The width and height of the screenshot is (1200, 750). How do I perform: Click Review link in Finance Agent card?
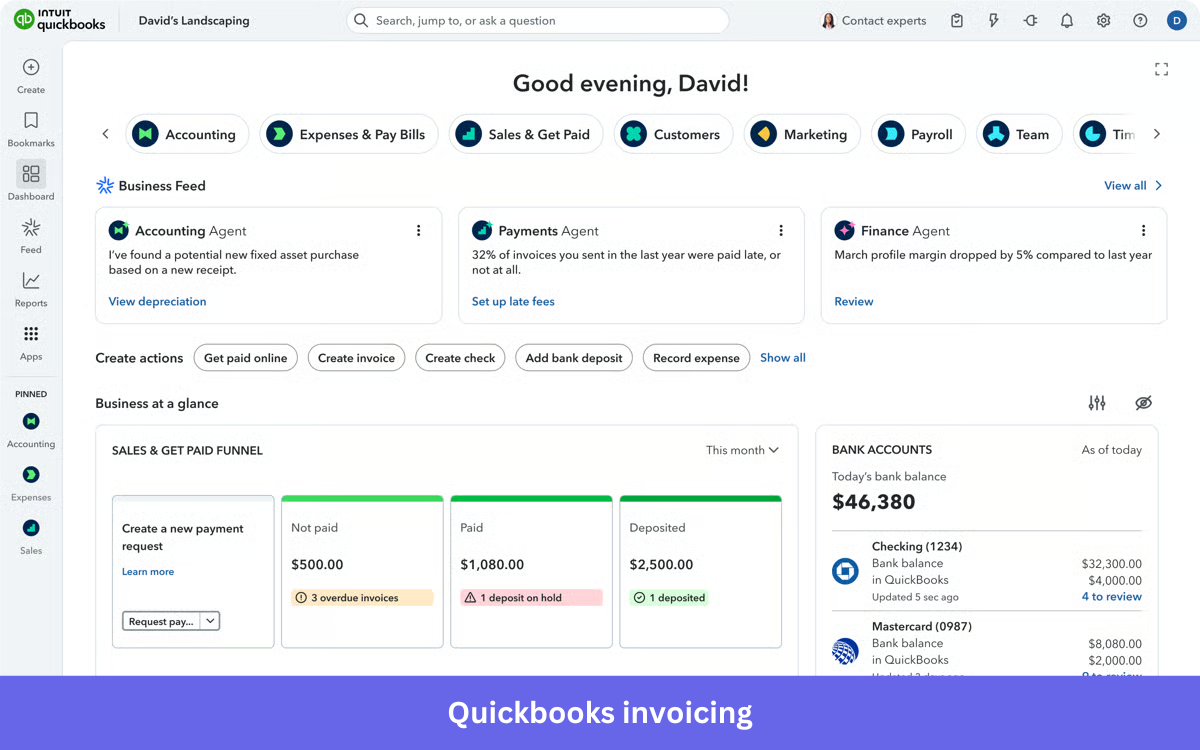(854, 301)
